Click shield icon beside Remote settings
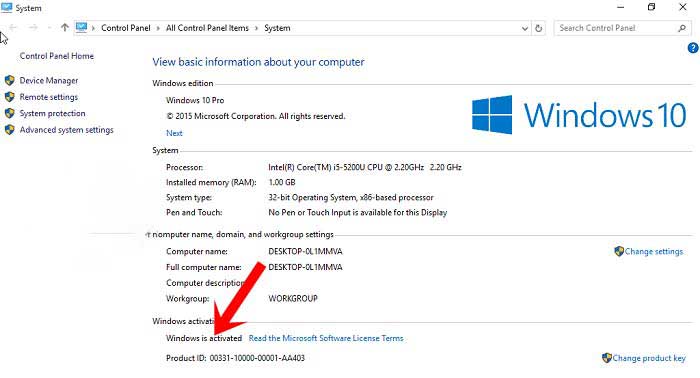This screenshot has width=700, height=378. point(9,97)
